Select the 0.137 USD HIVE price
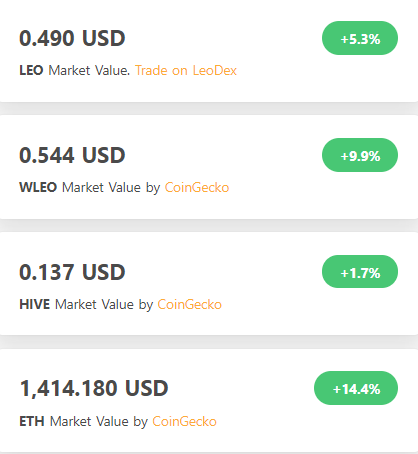 coord(72,272)
